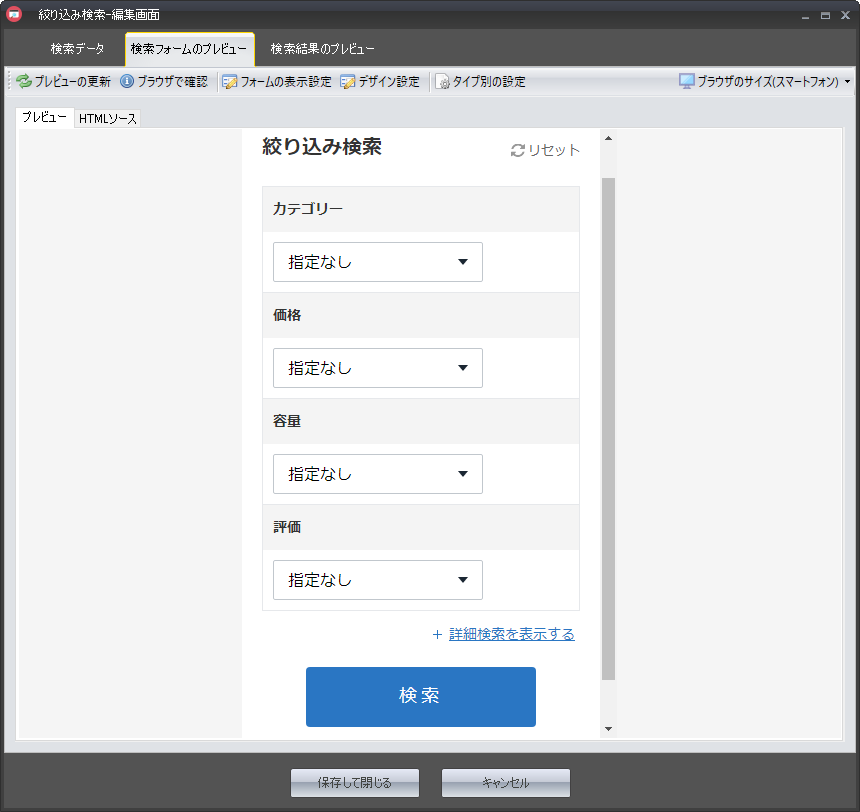
Task: Click the 保存して閉じる button
Action: [355, 783]
